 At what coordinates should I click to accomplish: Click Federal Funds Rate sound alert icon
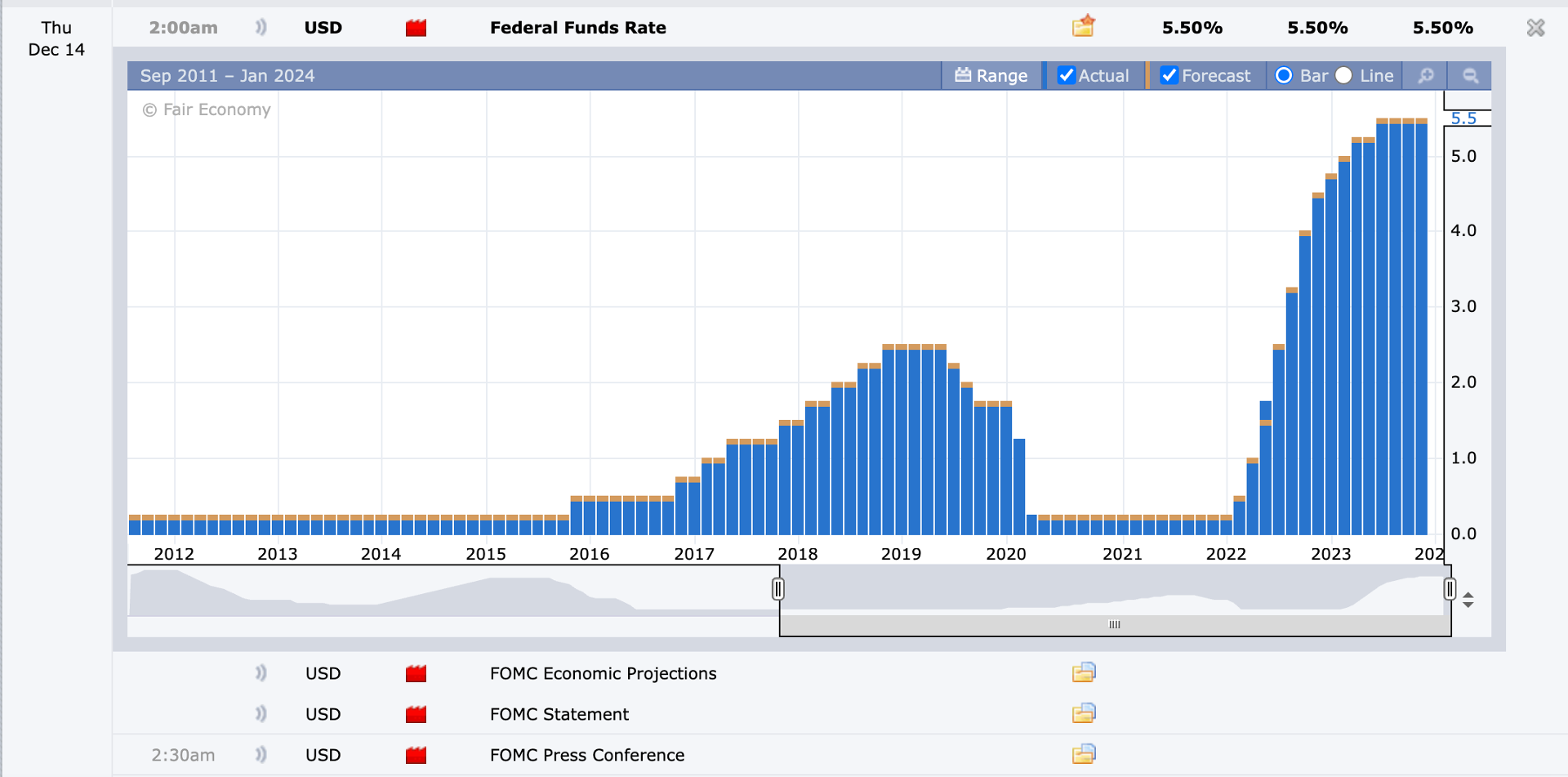(261, 27)
